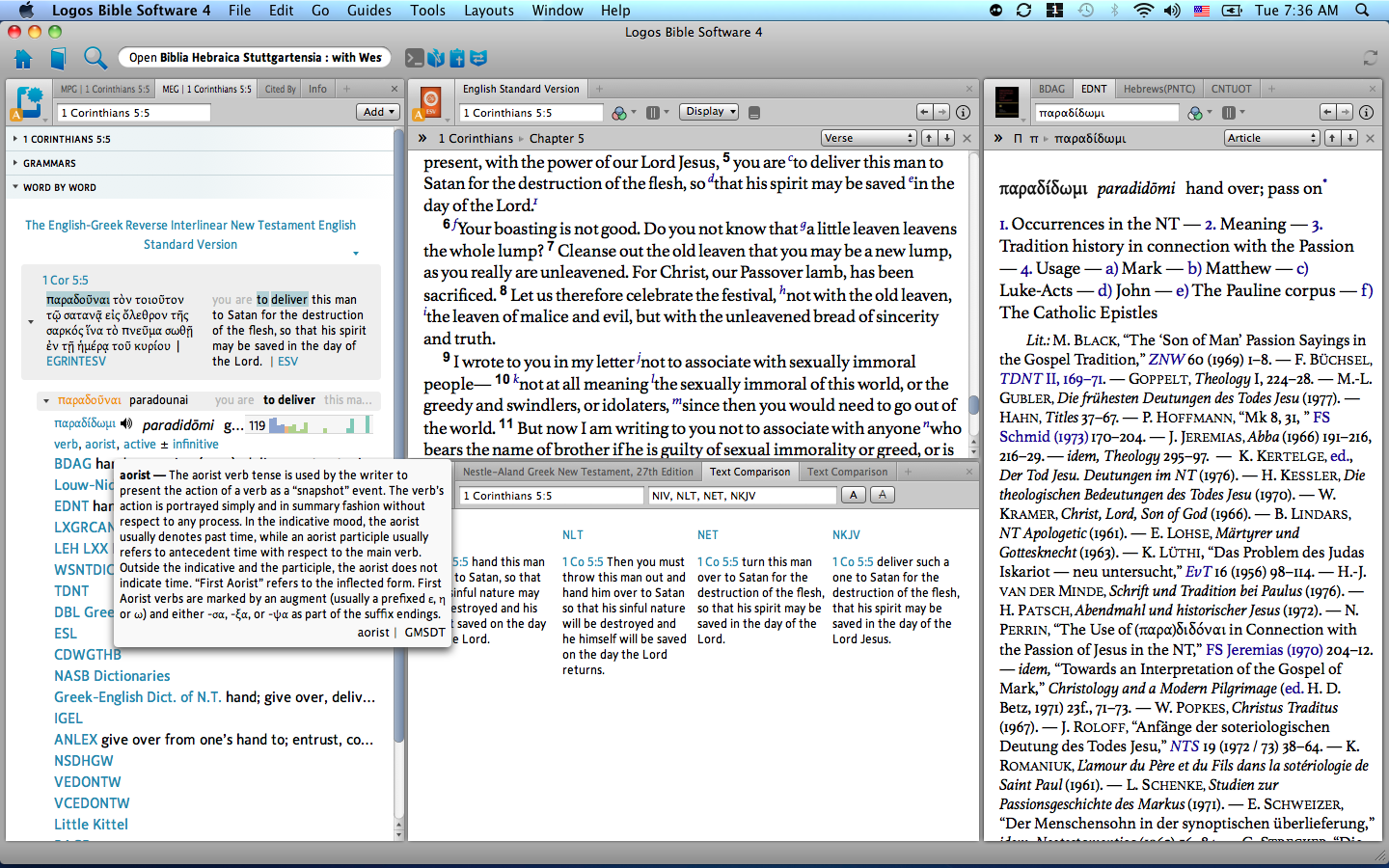
Task: Toggle panel link columns icon in EDNT panel
Action: pos(1229,113)
